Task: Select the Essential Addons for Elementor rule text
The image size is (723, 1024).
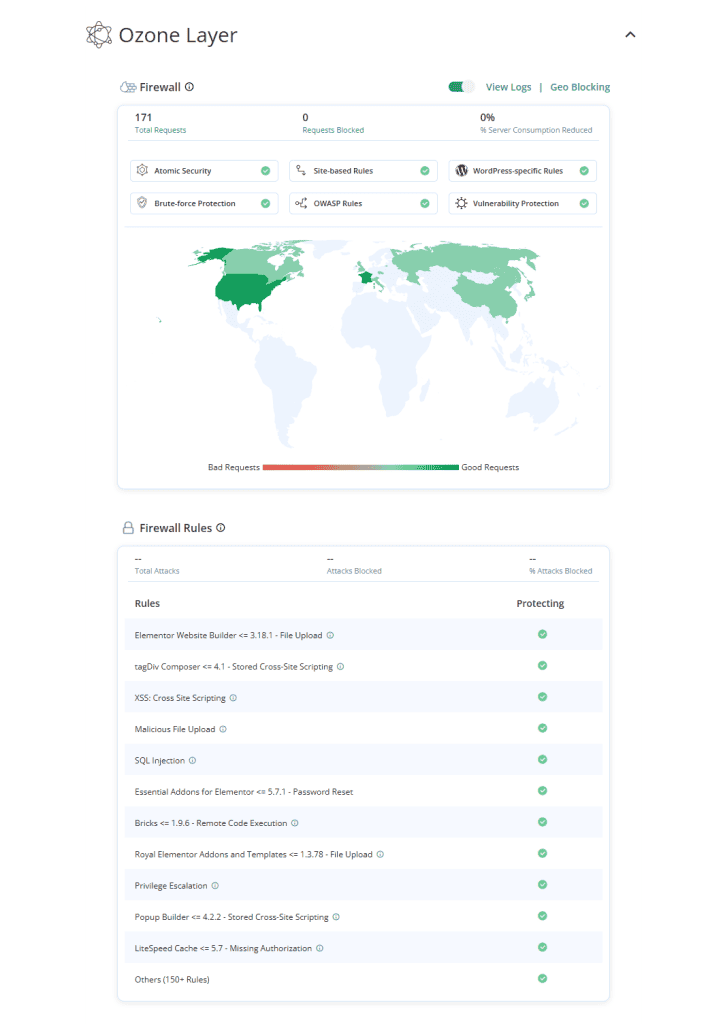Action: point(244,792)
